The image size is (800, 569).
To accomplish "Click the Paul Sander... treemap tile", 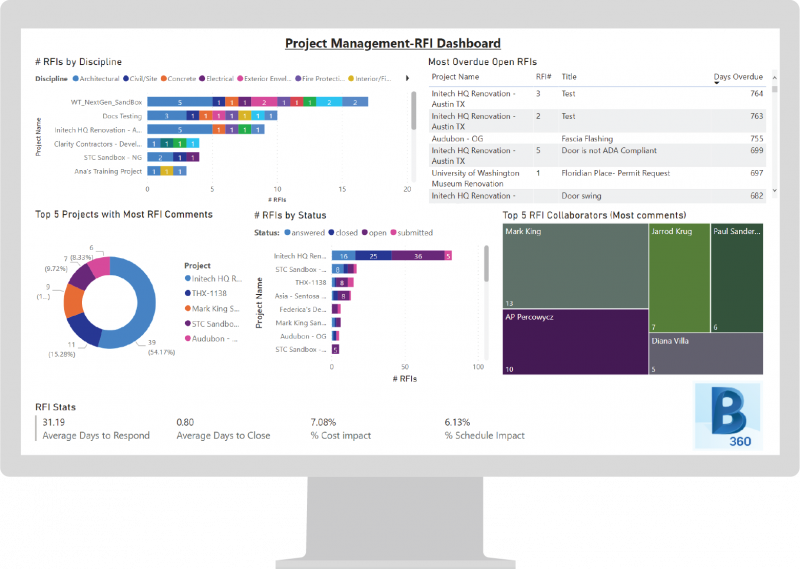I will tap(737, 278).
